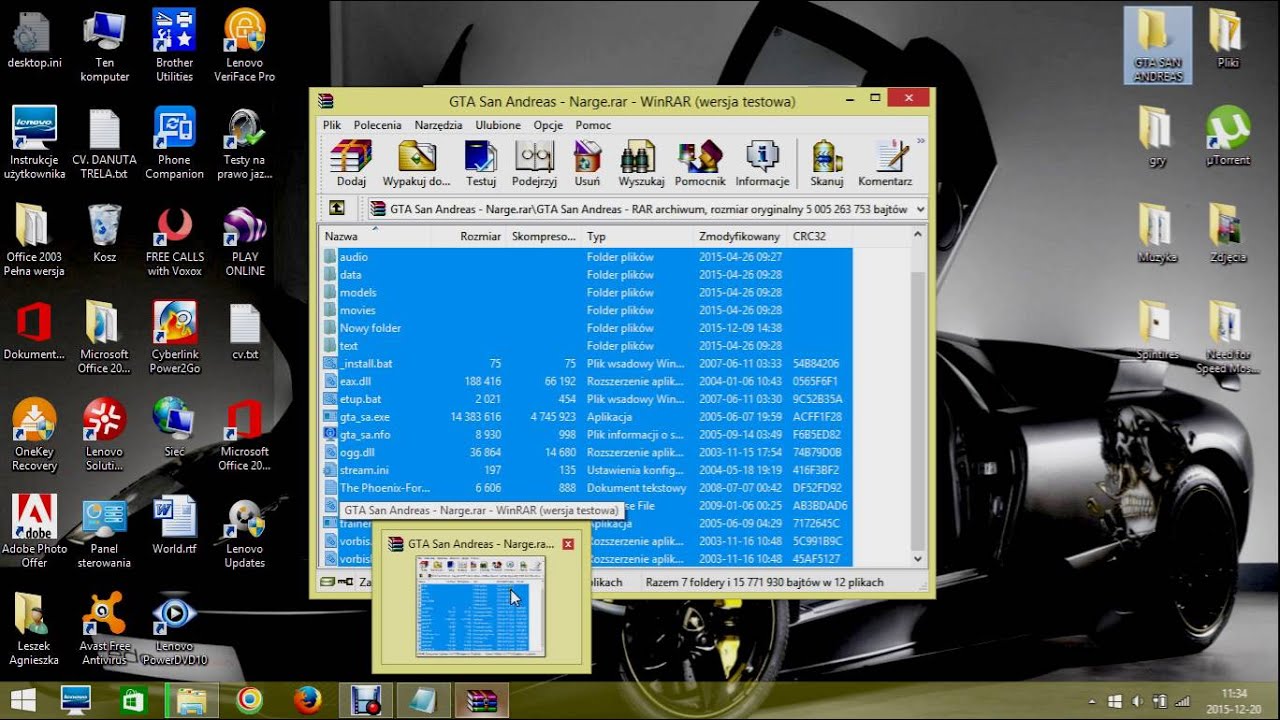
Task: Click the WinRAR taskbar button
Action: tap(482, 700)
